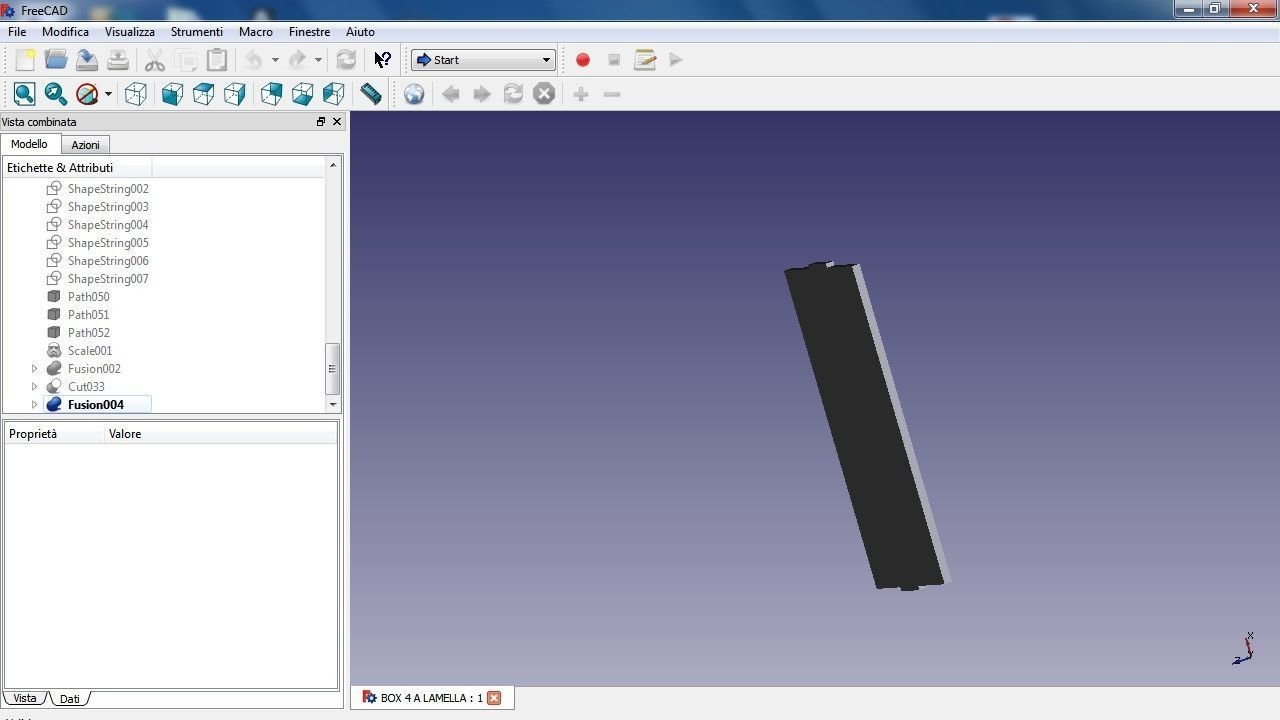Select Scale001 in the model tree
Image resolution: width=1280 pixels, height=720 pixels.
click(x=90, y=351)
